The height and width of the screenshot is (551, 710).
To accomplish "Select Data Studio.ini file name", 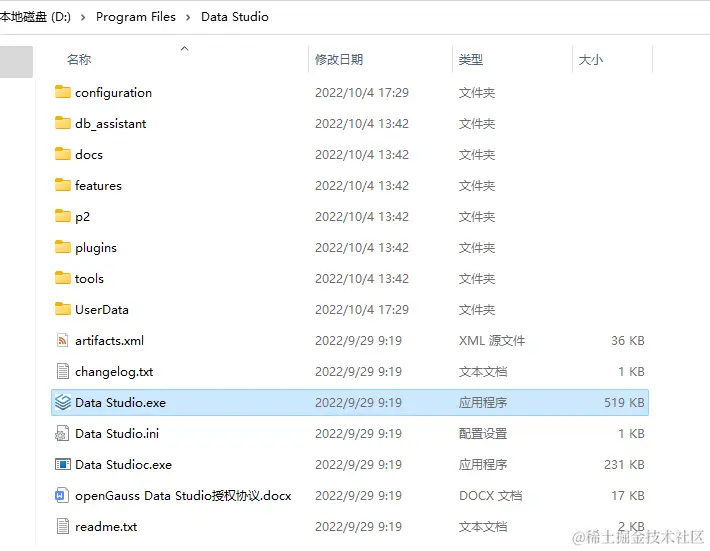I will click(117, 434).
